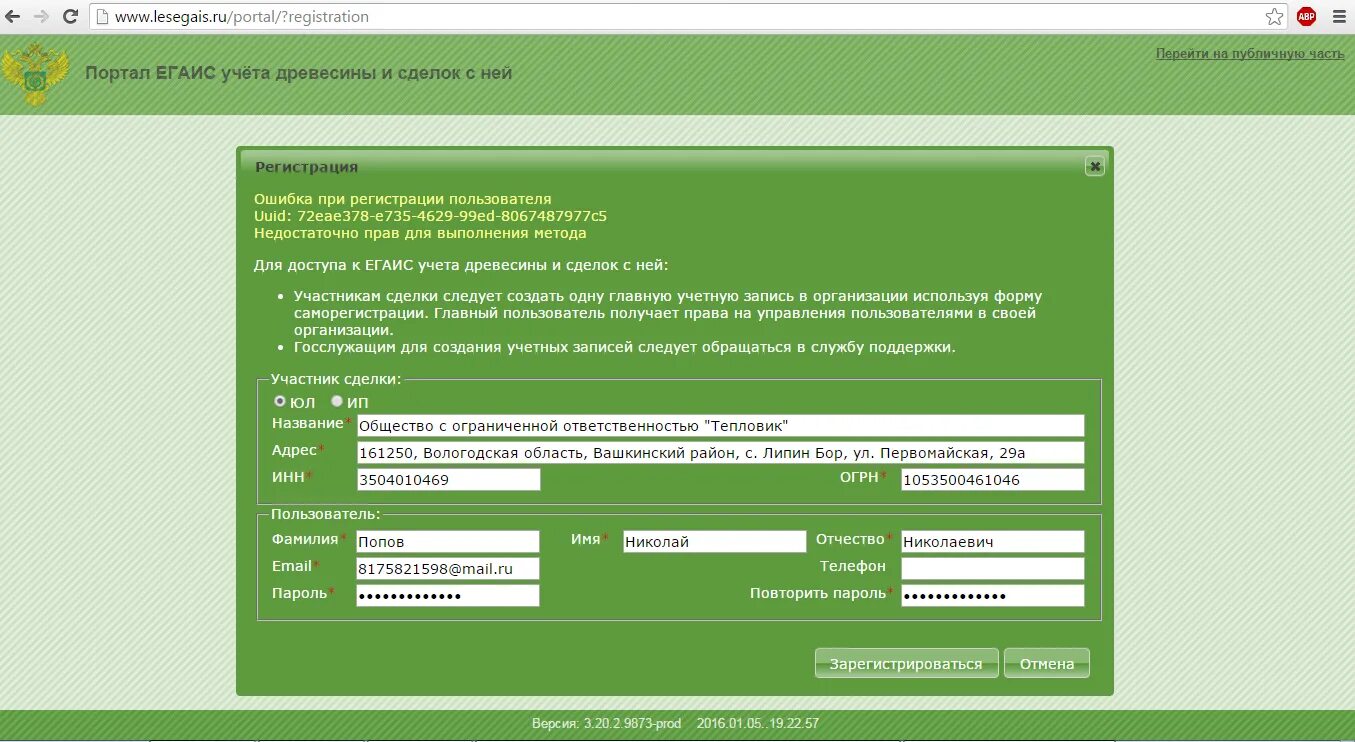1355x742 pixels.
Task: Click the Отмена button
Action: point(1047,663)
